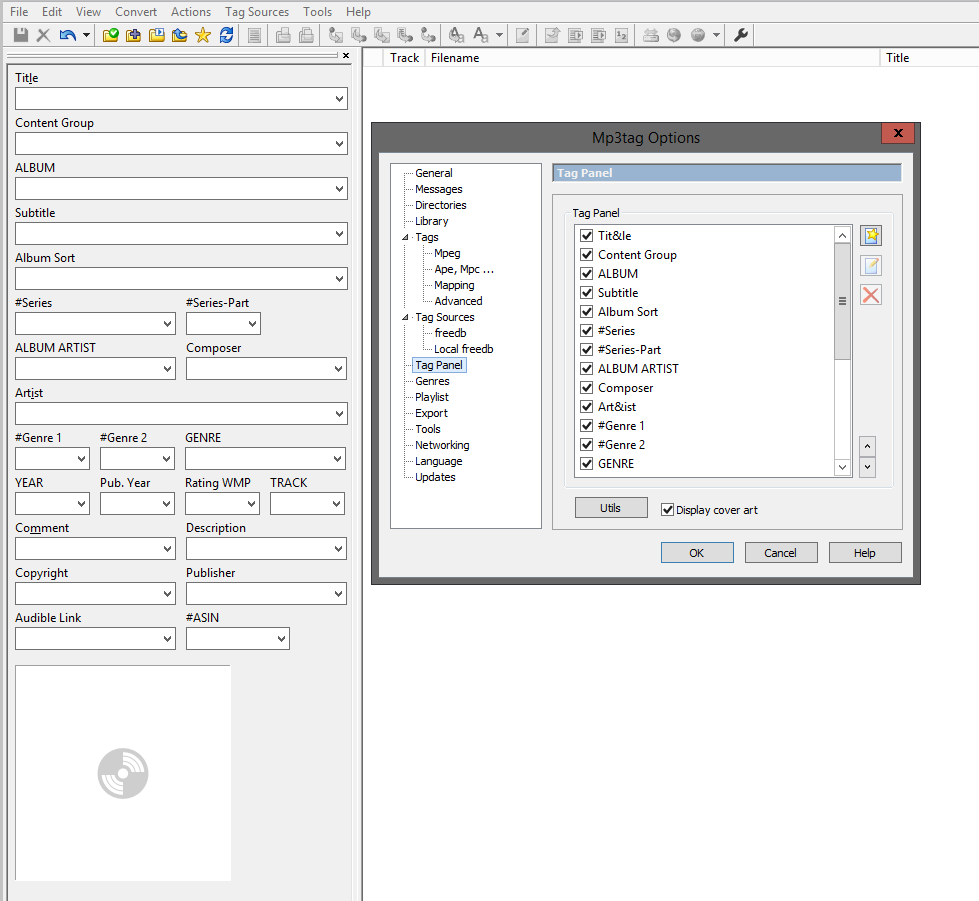Close the tag panel with small X
The image size is (979, 901).
[x=346, y=56]
